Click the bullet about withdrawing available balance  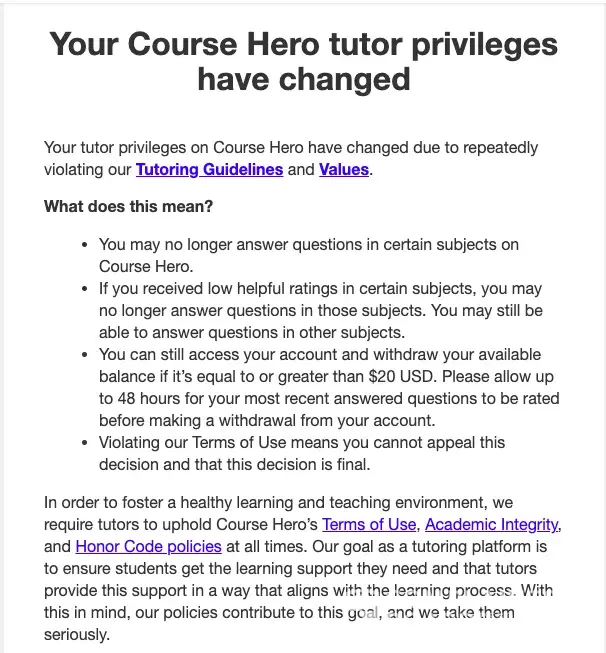[320, 388]
